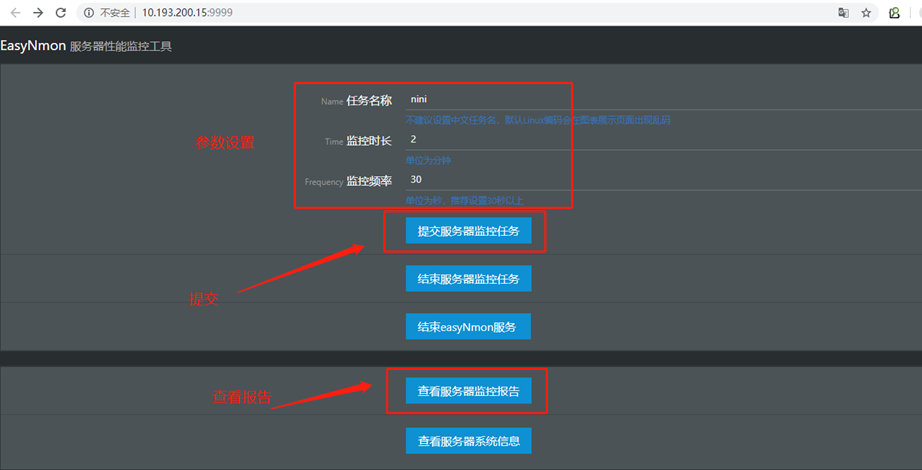This screenshot has width=922, height=470.
Task: Select the EasyNmon header title
Action: pos(33,46)
